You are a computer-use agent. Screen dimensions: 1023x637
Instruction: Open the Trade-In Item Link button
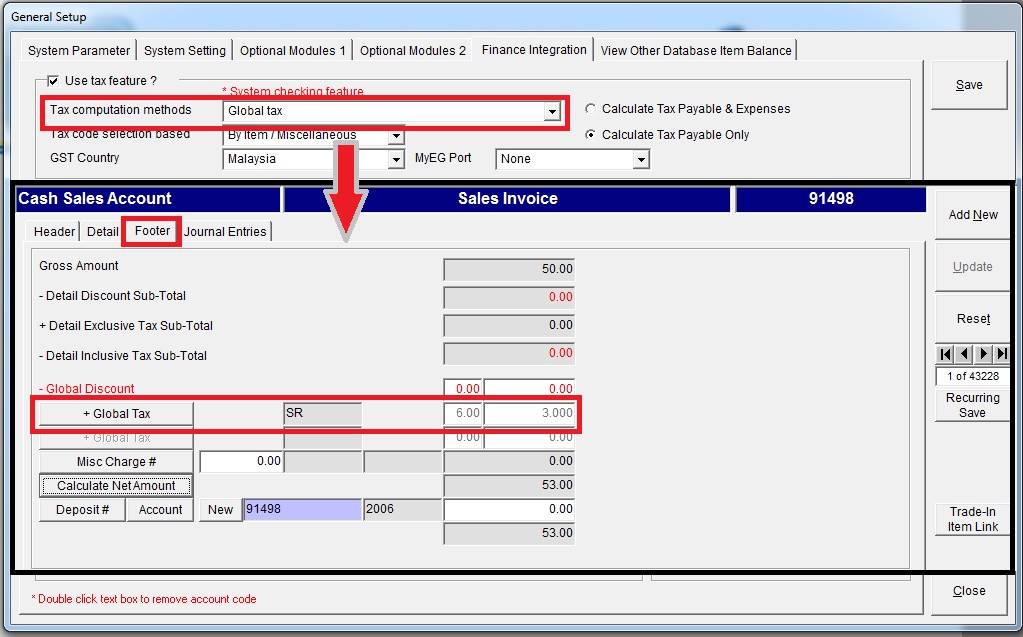point(973,519)
